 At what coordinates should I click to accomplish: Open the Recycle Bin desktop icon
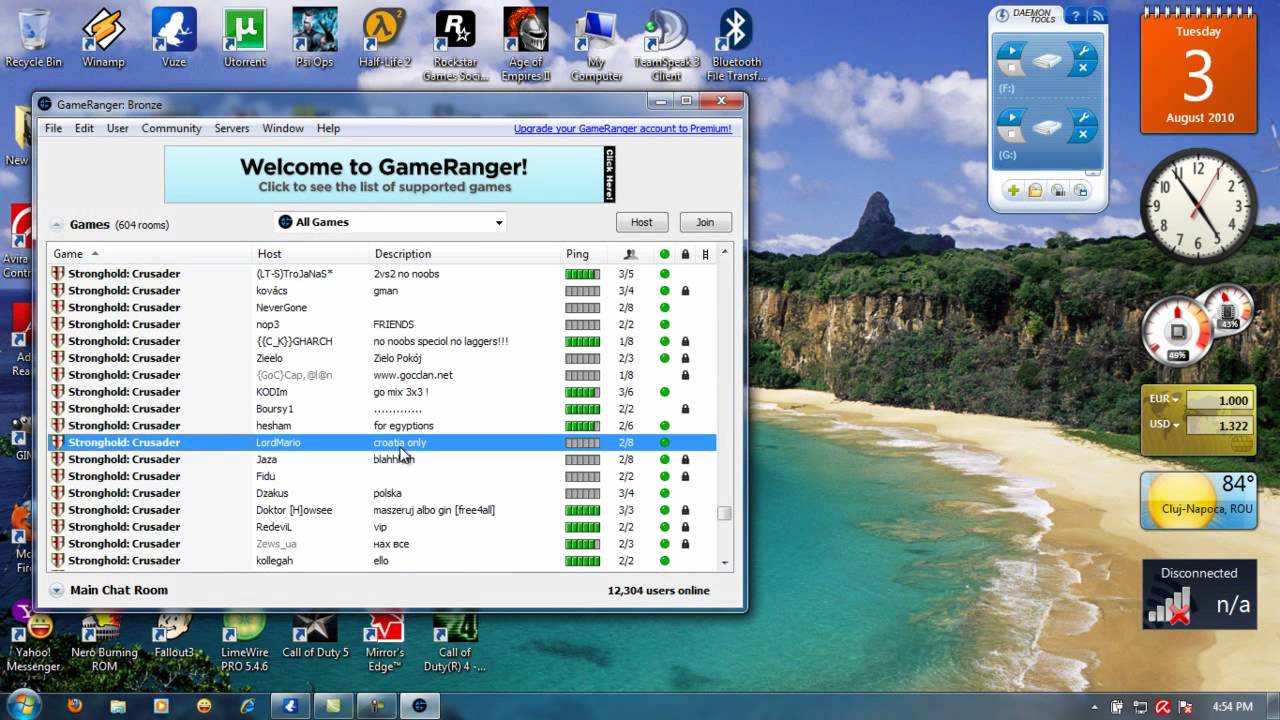(33, 38)
